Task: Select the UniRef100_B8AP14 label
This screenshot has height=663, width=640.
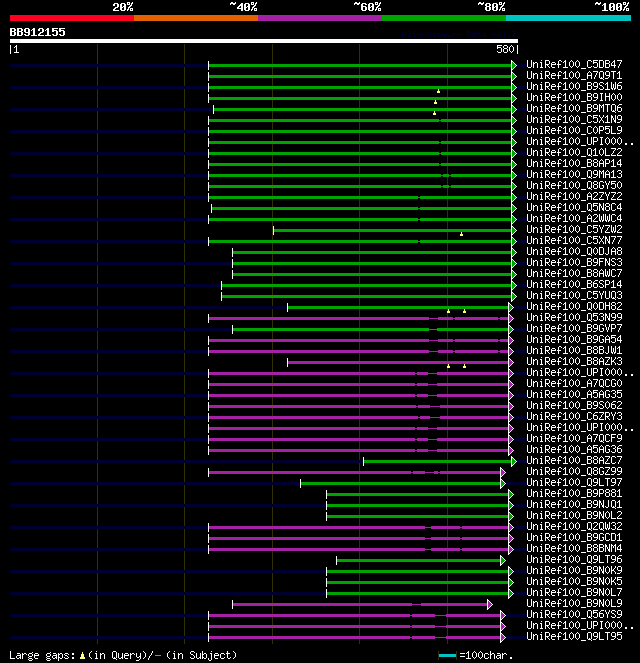Action: pyautogui.click(x=574, y=163)
